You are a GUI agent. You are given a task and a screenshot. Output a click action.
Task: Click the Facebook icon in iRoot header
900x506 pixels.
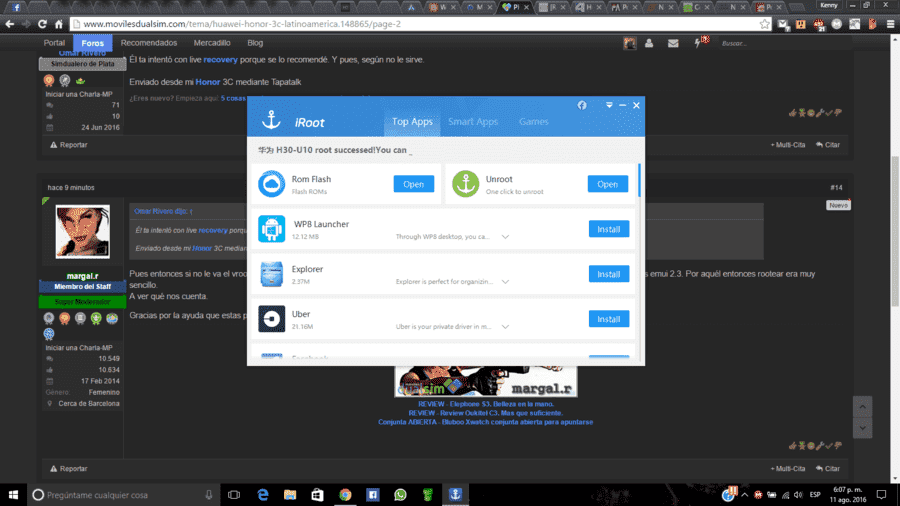pyautogui.click(x=582, y=105)
